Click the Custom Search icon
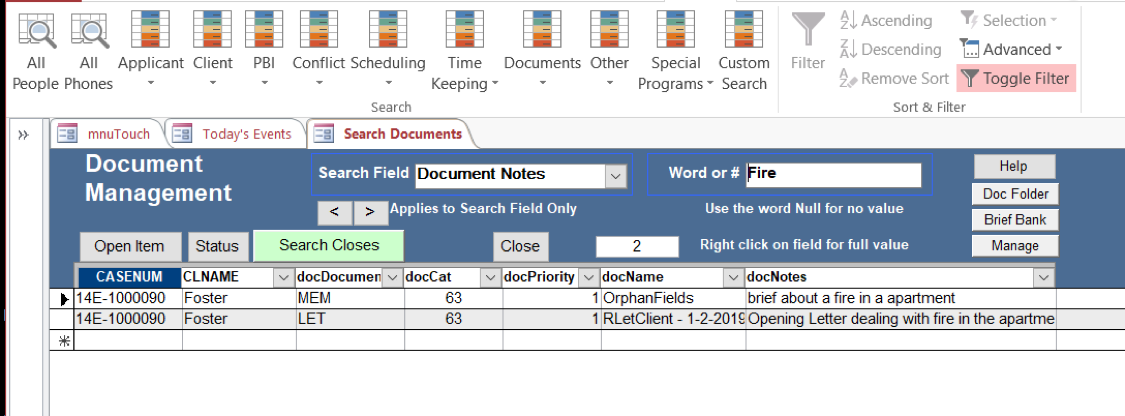Viewport: 1125px width, 416px height. 744,30
